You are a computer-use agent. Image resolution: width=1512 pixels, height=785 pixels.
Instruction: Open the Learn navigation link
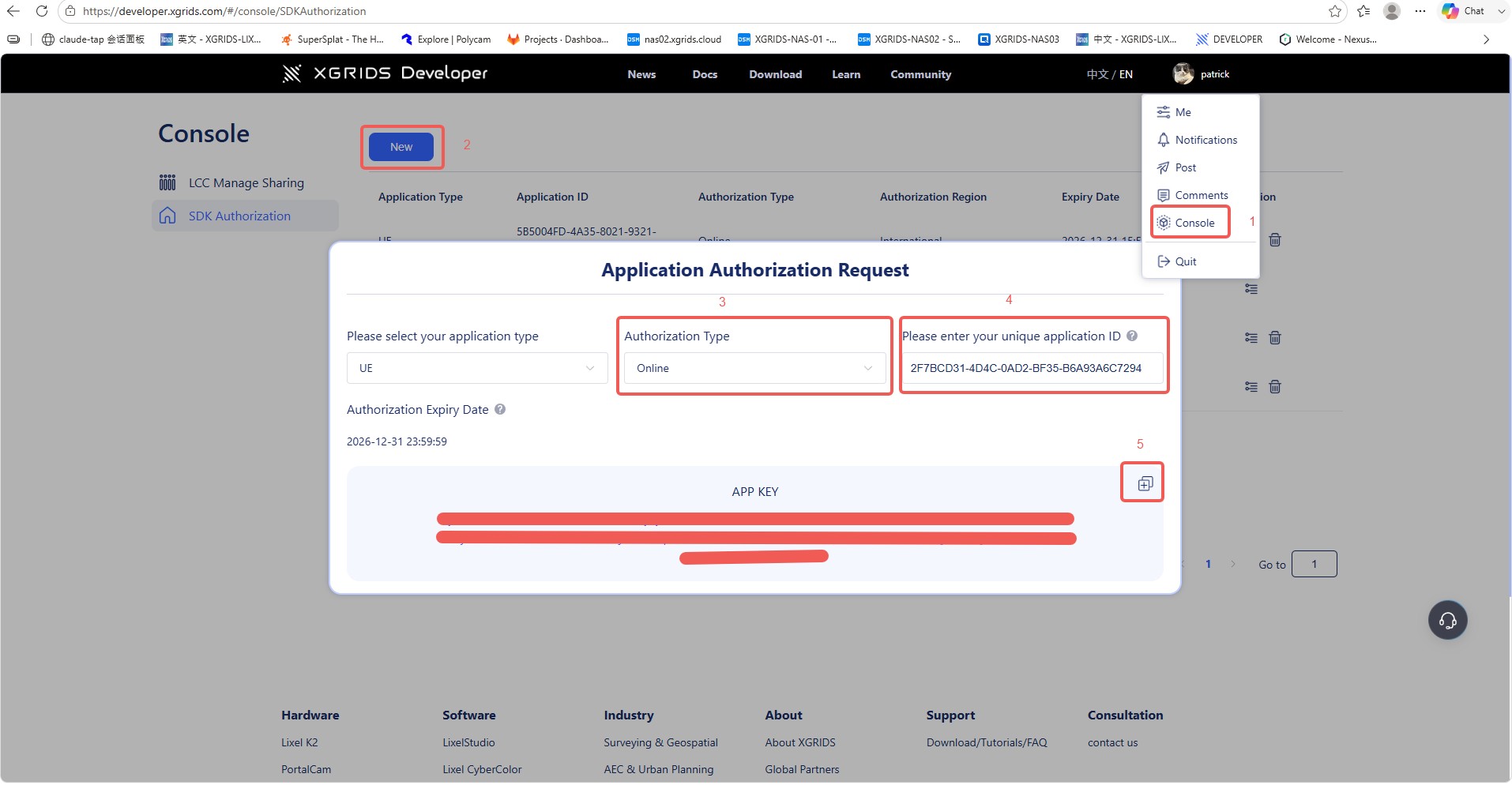click(846, 74)
